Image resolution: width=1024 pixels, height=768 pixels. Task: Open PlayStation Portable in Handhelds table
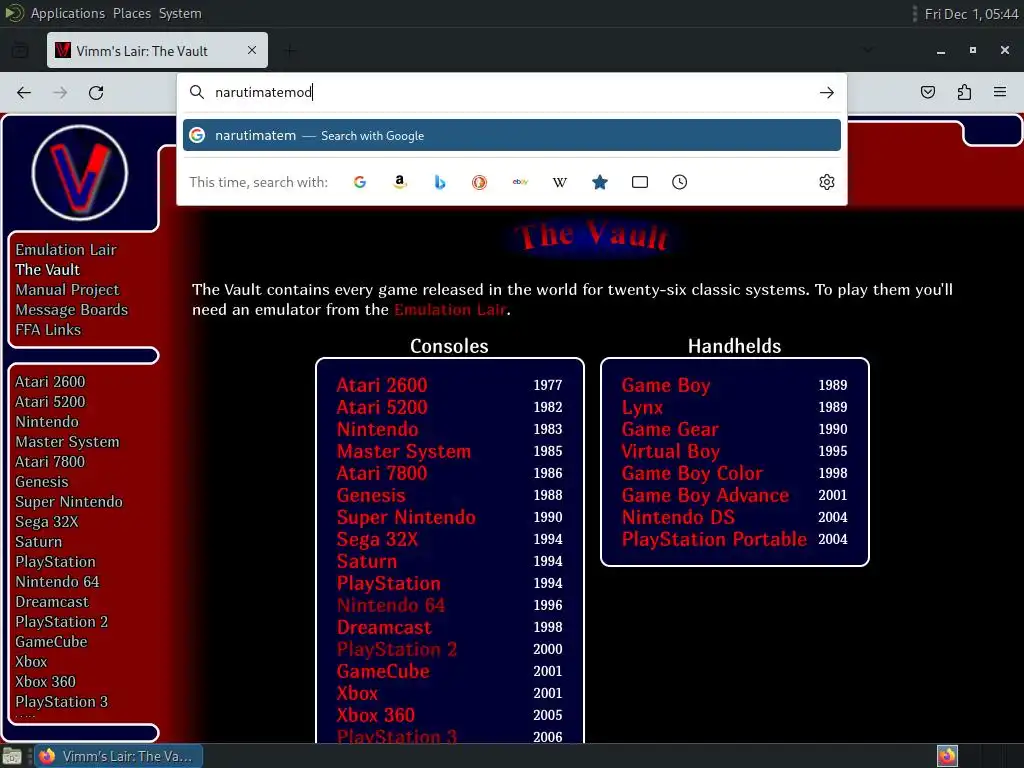coord(714,539)
